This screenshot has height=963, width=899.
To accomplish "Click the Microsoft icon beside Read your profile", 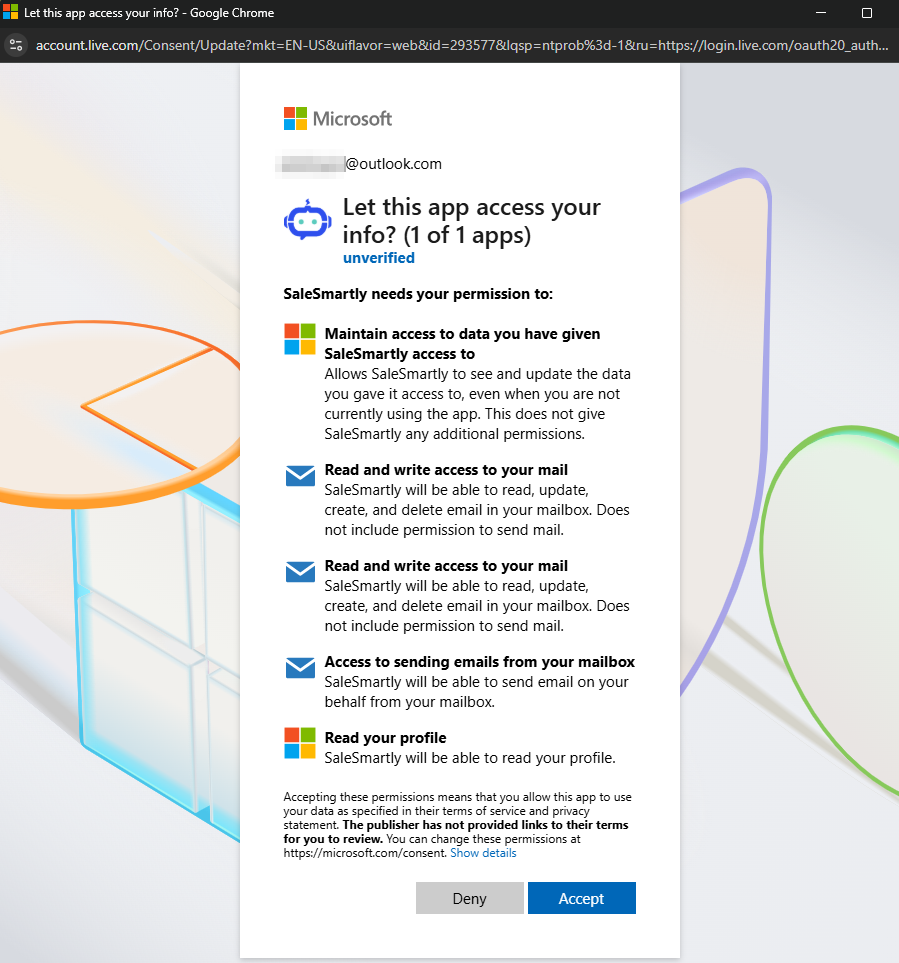I will [x=300, y=743].
